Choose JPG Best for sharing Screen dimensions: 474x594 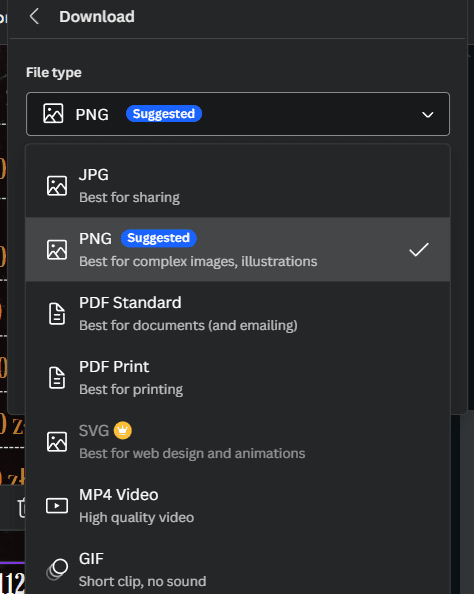click(x=238, y=186)
